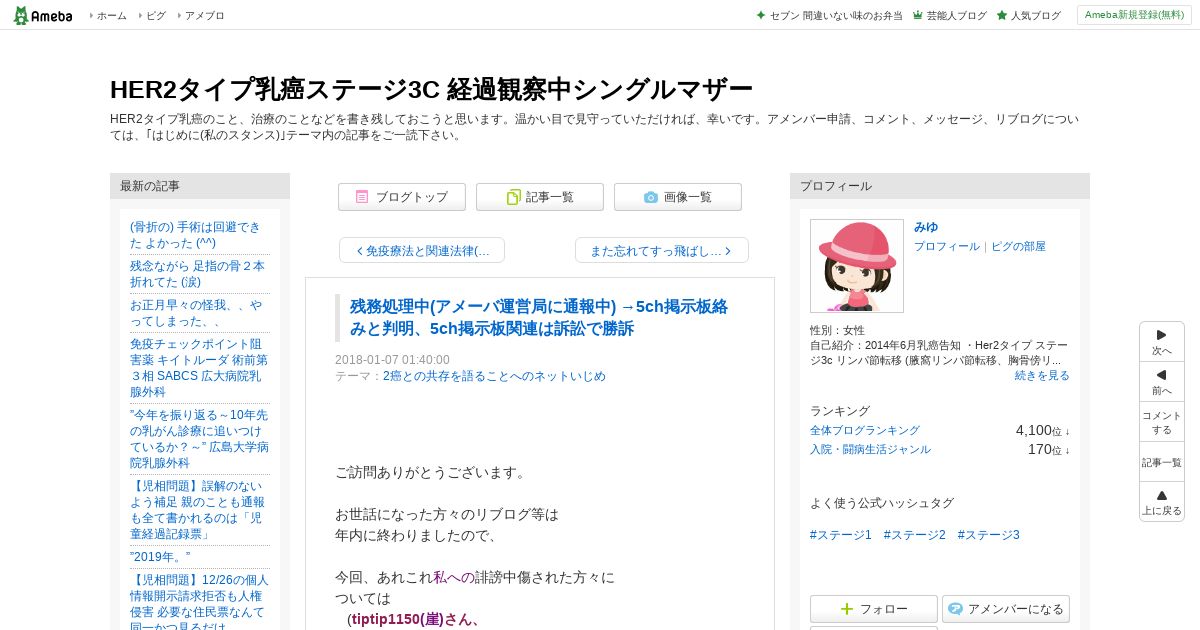Image resolution: width=1200 pixels, height=630 pixels.
Task: Click the ranking value 170位
Action: 1048,449
